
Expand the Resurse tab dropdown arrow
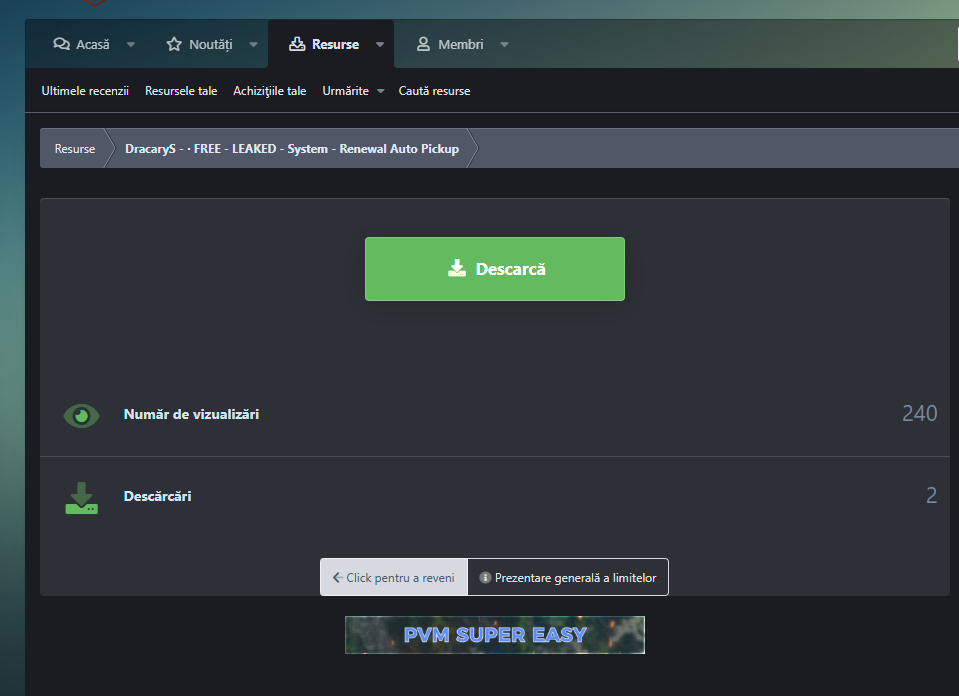[x=380, y=44]
